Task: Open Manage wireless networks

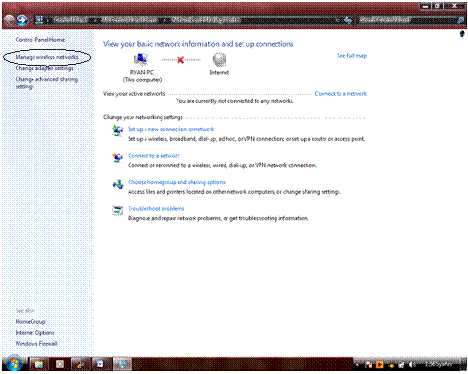Action: 47,57
